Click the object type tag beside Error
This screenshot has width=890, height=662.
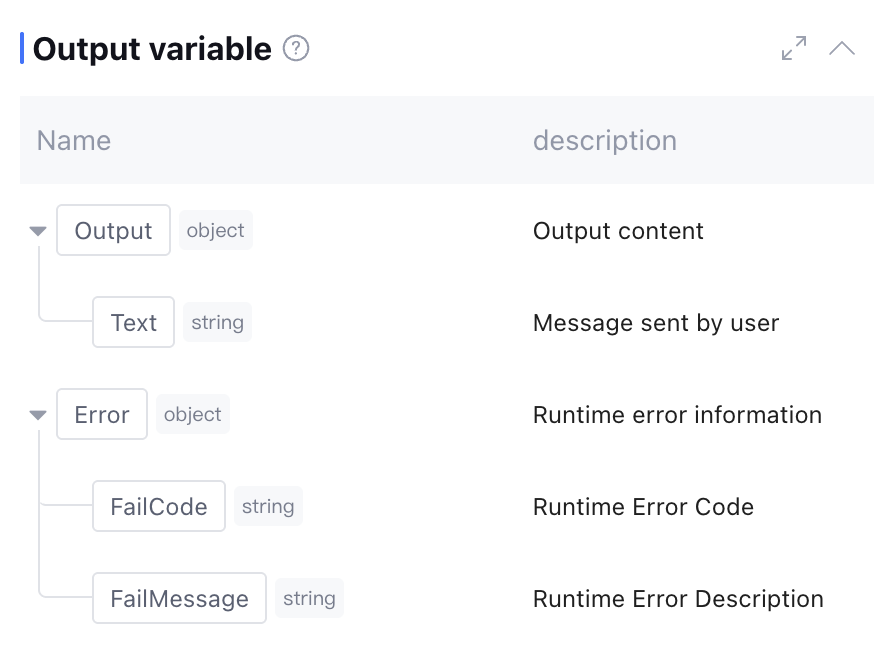coord(193,415)
